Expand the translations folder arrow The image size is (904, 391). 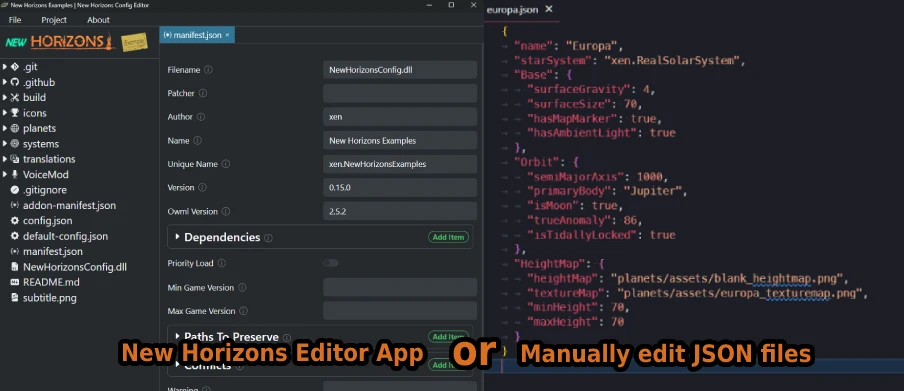[5, 159]
